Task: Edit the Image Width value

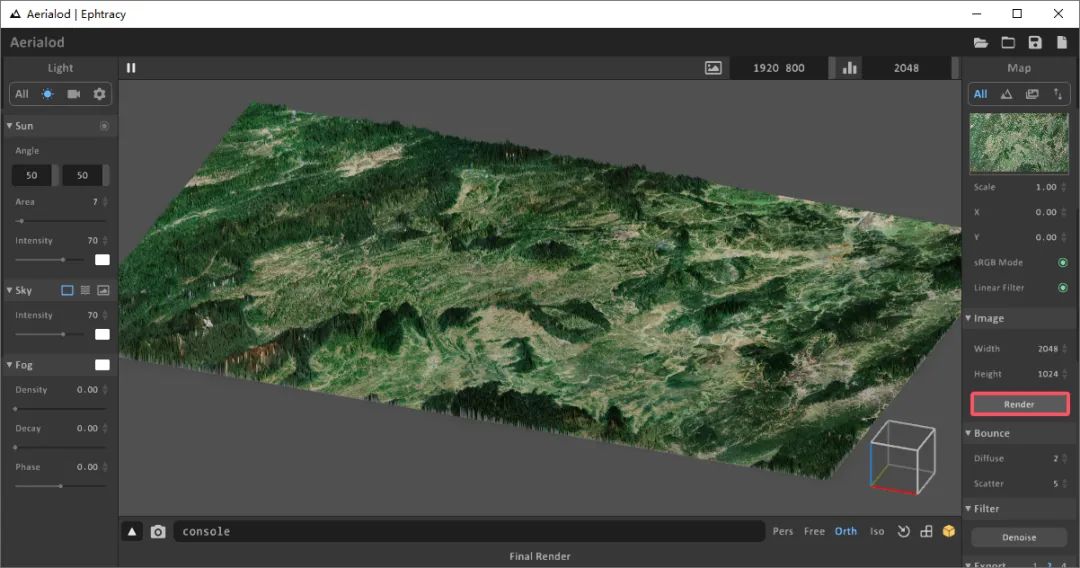Action: 1048,349
